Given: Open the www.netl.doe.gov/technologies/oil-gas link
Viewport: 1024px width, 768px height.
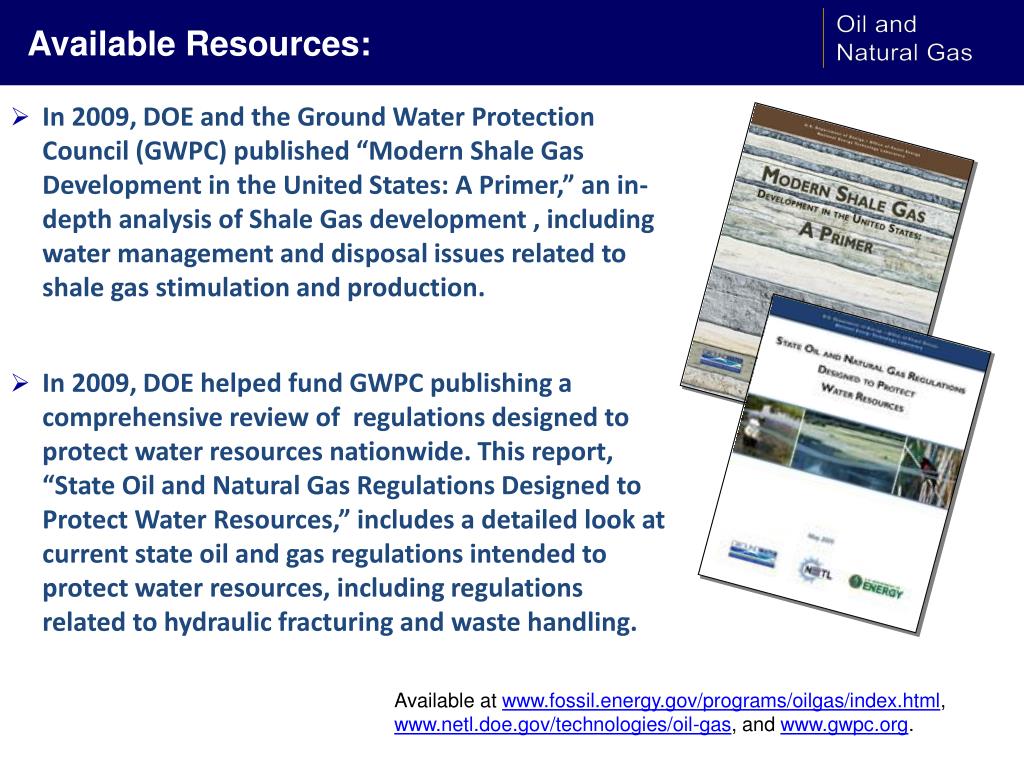Looking at the screenshot, I should point(562,725).
